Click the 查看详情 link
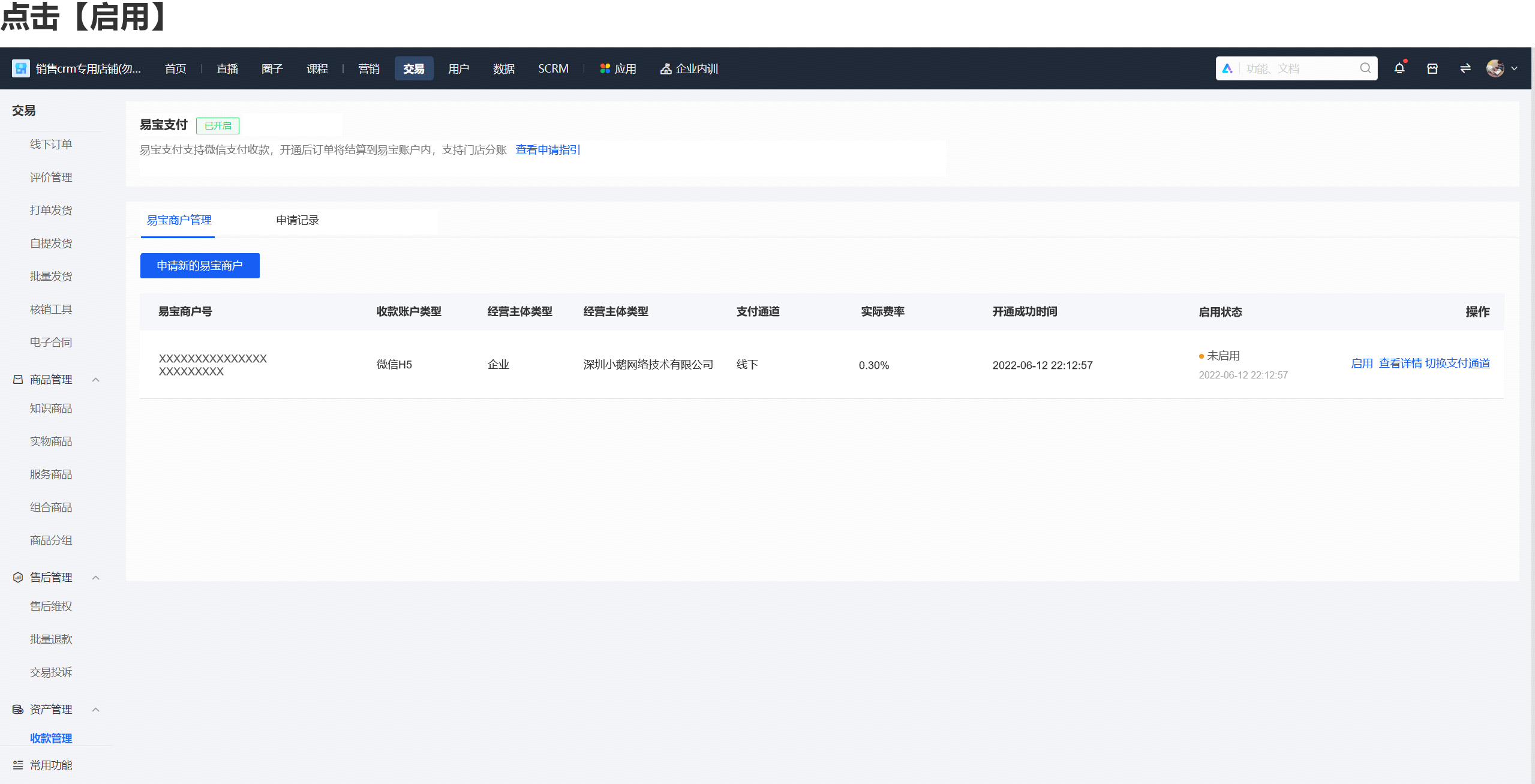The image size is (1535, 784). tap(1400, 364)
